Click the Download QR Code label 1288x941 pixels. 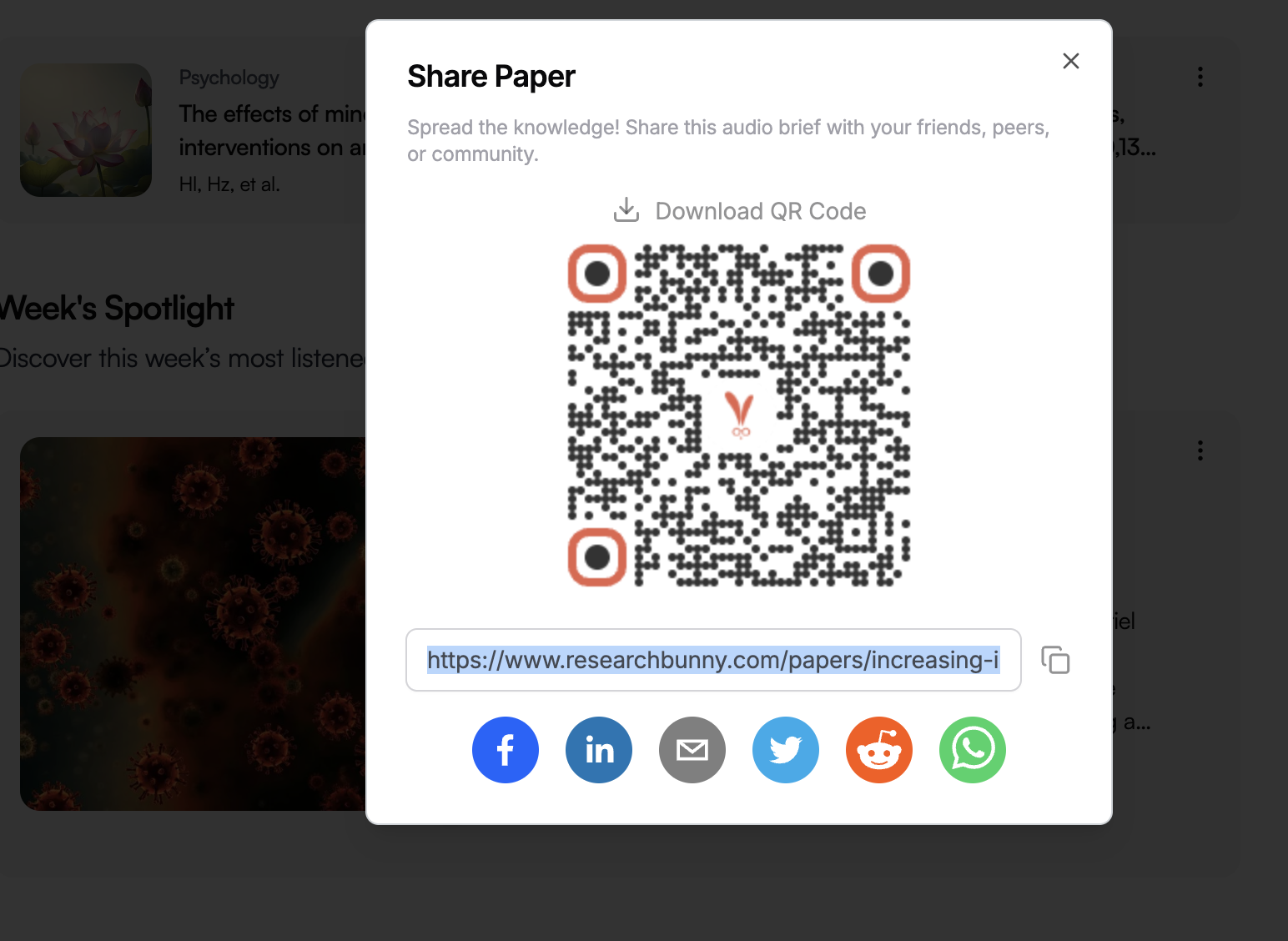click(761, 211)
